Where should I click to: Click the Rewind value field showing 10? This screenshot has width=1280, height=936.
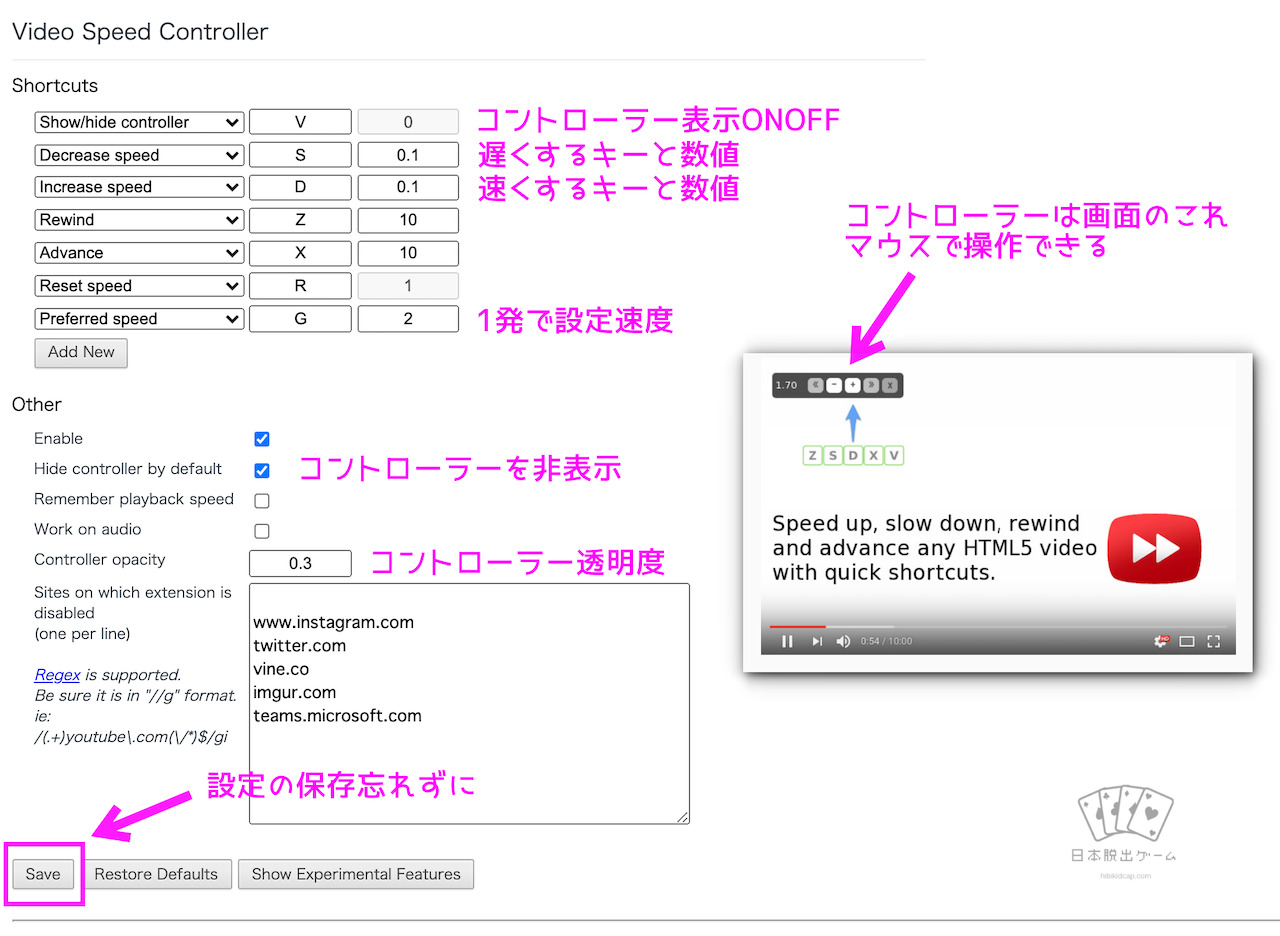(408, 220)
